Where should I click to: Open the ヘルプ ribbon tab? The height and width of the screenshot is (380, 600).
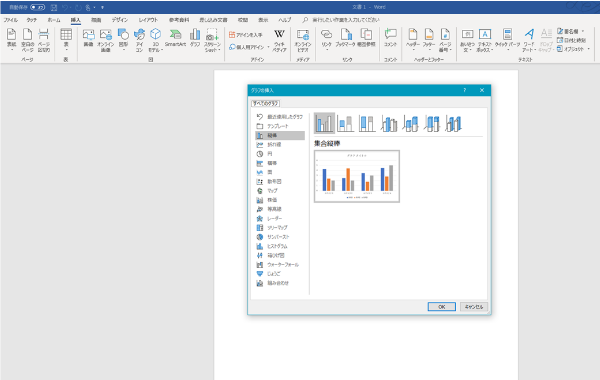pyautogui.click(x=285, y=20)
